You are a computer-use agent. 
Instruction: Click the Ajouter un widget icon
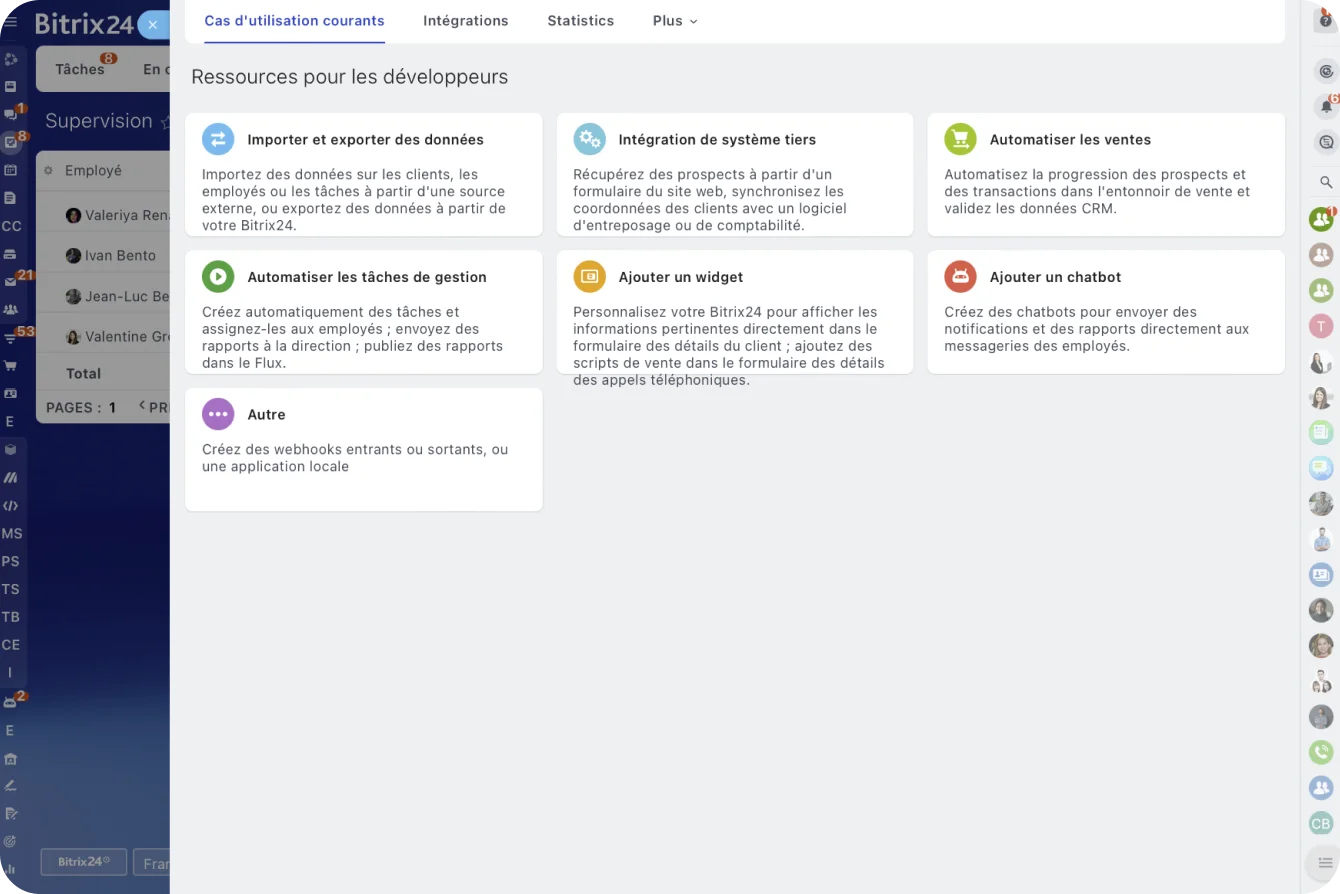(x=589, y=276)
